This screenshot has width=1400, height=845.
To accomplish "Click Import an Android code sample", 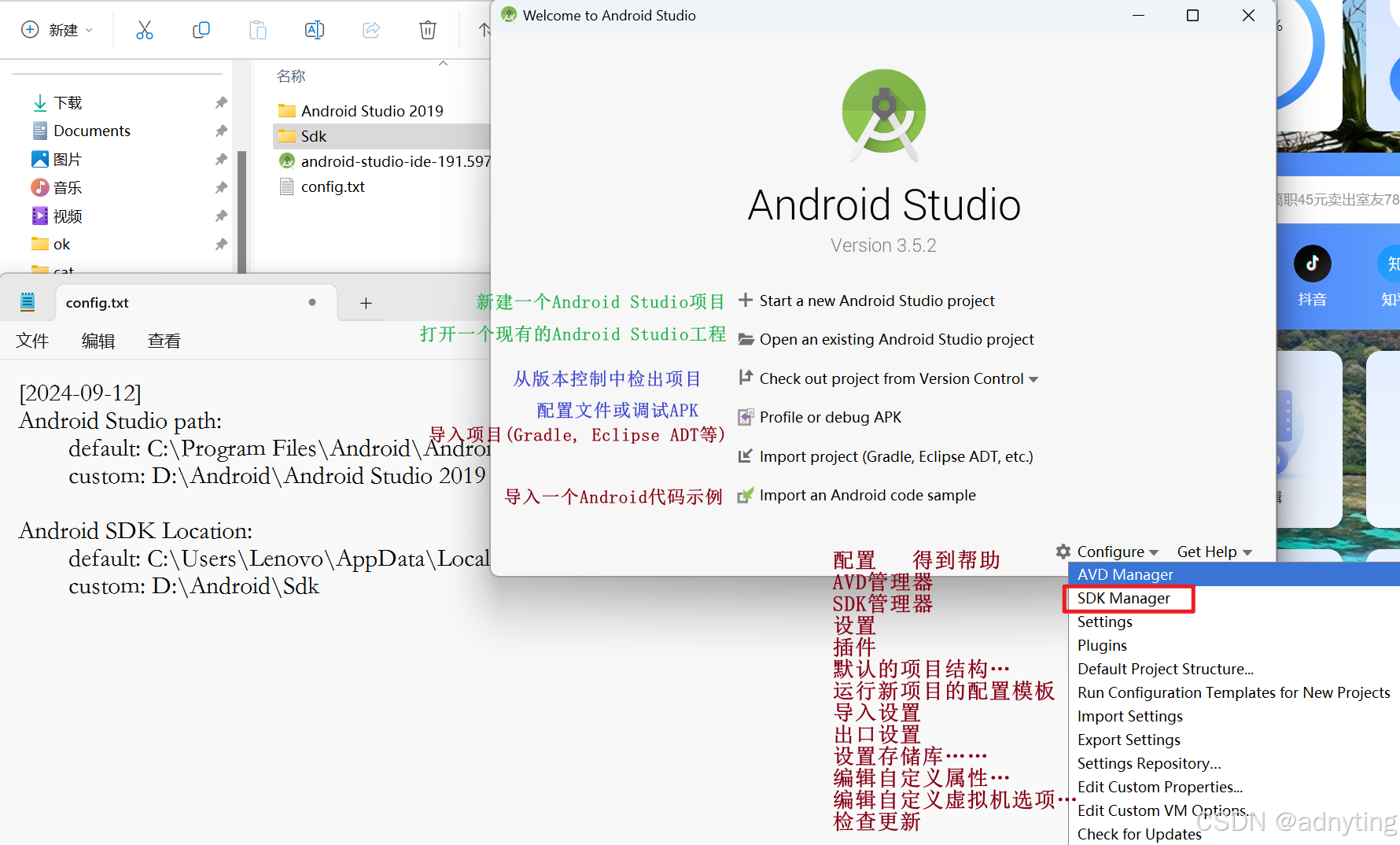I will (x=868, y=495).
